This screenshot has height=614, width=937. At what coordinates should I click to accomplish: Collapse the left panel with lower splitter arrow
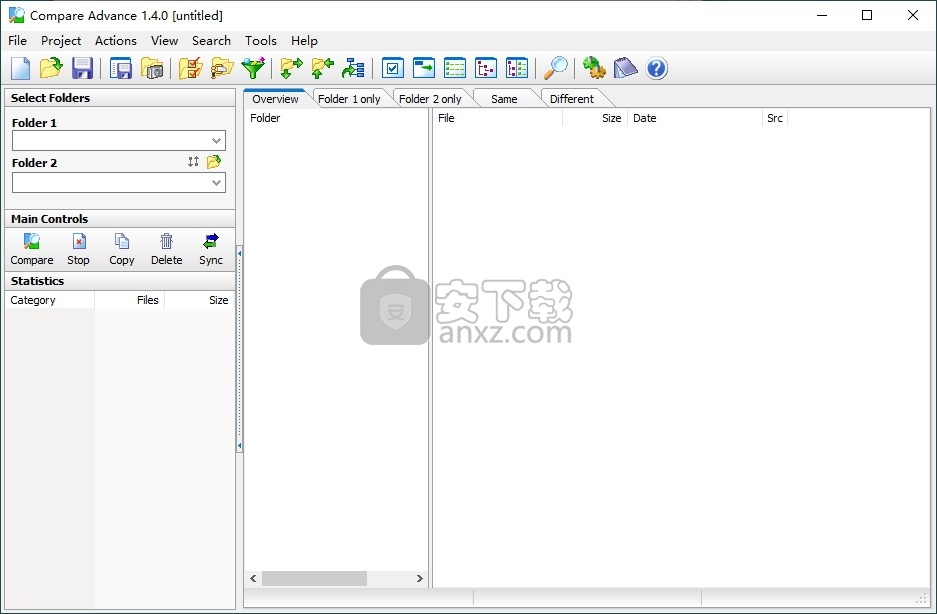pyautogui.click(x=240, y=446)
